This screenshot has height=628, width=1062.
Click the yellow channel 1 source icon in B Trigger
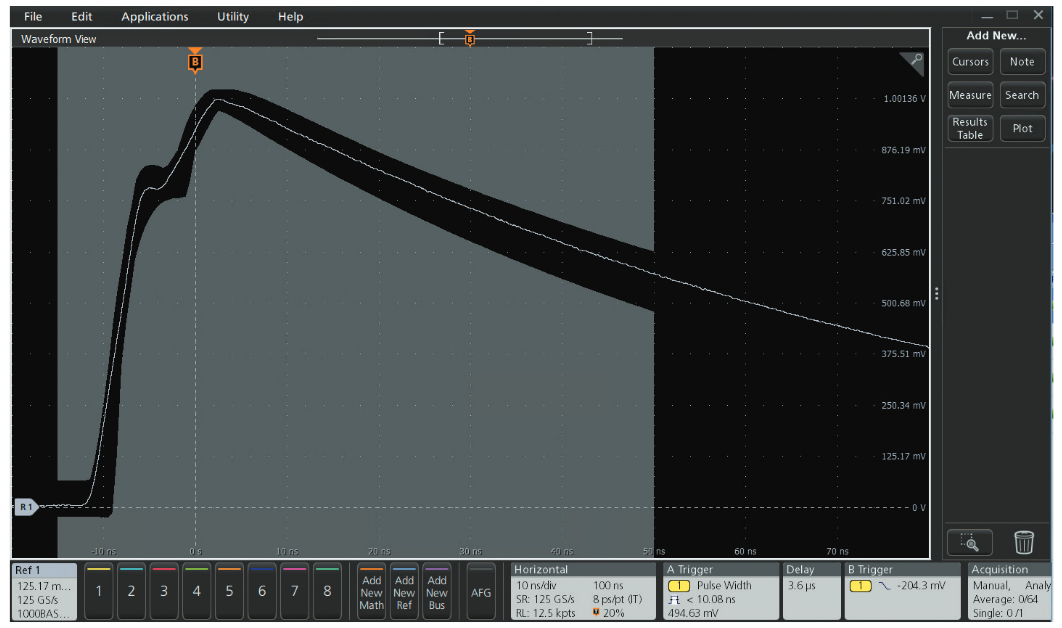pyautogui.click(x=860, y=585)
